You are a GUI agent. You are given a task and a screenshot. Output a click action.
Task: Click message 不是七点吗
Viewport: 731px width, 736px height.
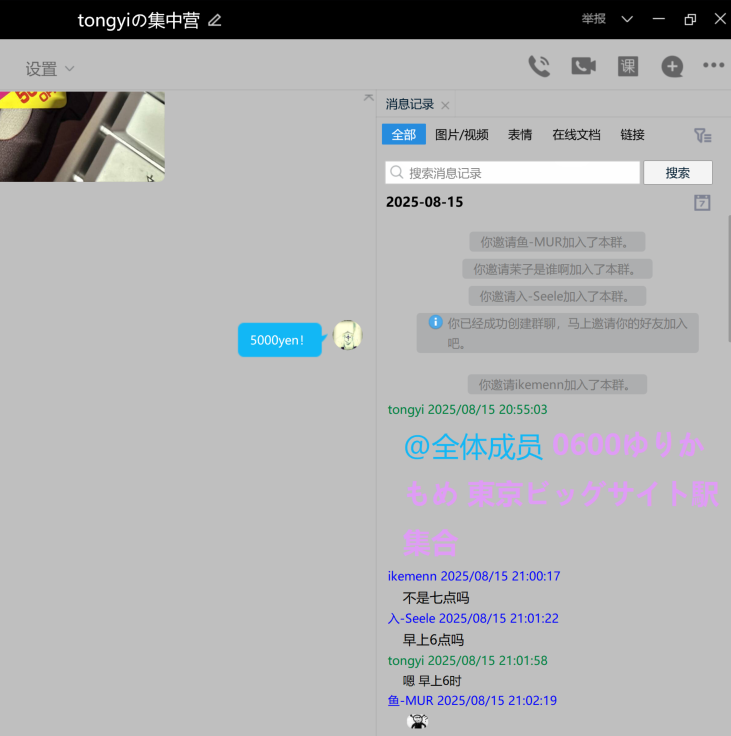pyautogui.click(x=436, y=598)
